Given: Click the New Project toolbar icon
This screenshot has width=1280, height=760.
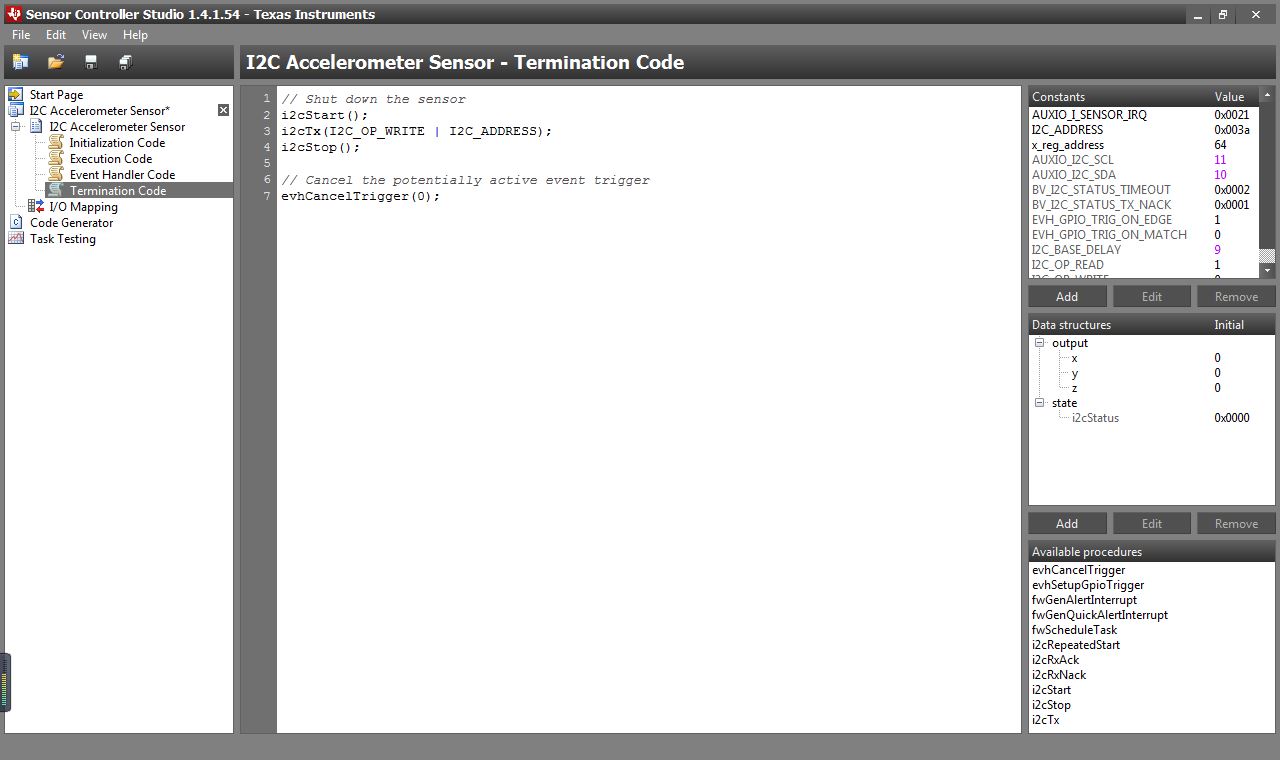Looking at the screenshot, I should coord(20,62).
